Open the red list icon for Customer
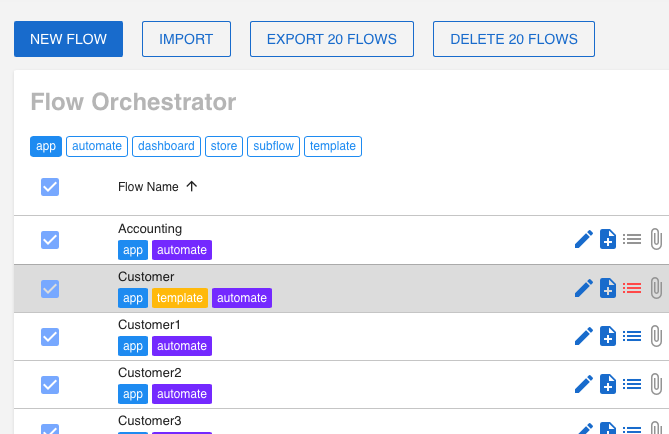The width and height of the screenshot is (669, 434). pos(632,288)
